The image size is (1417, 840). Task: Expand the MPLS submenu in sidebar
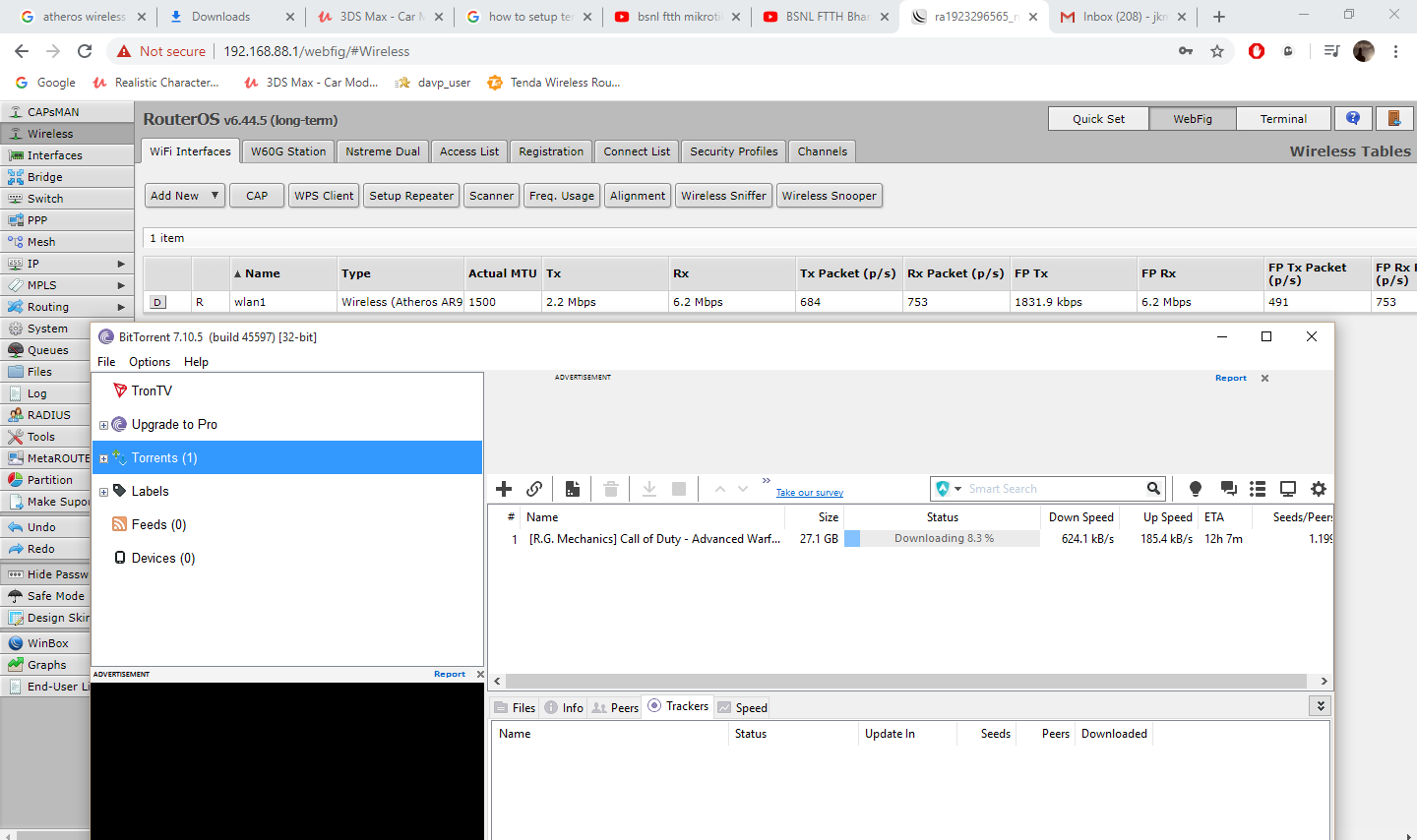pos(121,285)
